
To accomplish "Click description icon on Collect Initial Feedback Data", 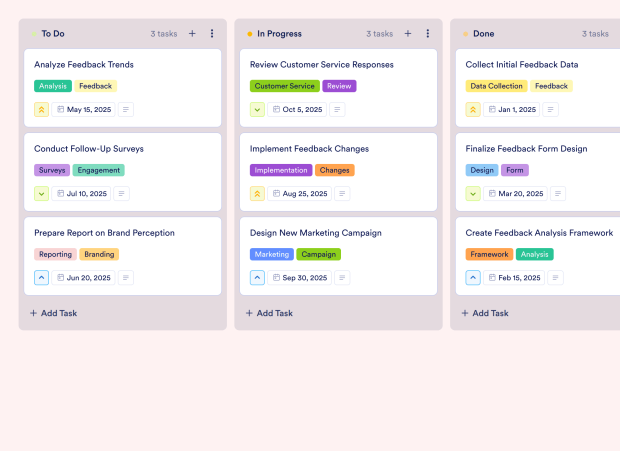I will [550, 109].
